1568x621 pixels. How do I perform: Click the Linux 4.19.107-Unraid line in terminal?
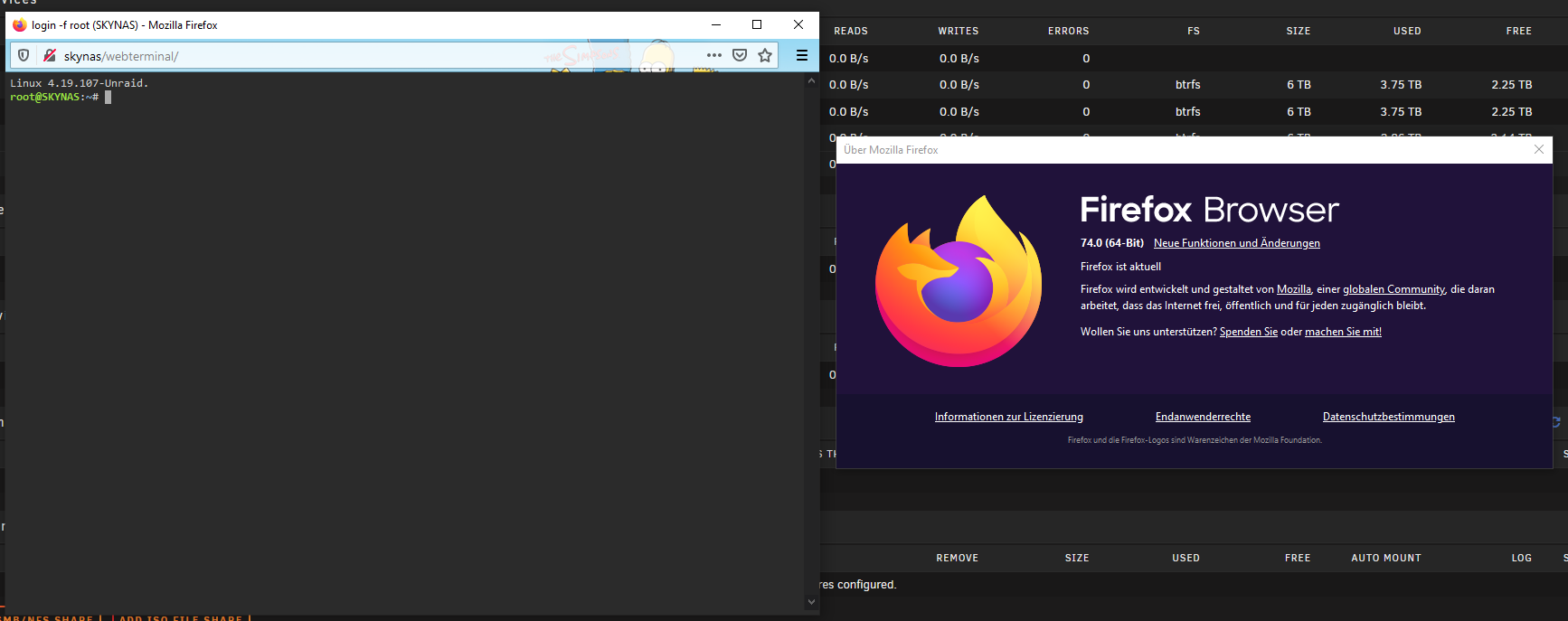click(x=79, y=83)
